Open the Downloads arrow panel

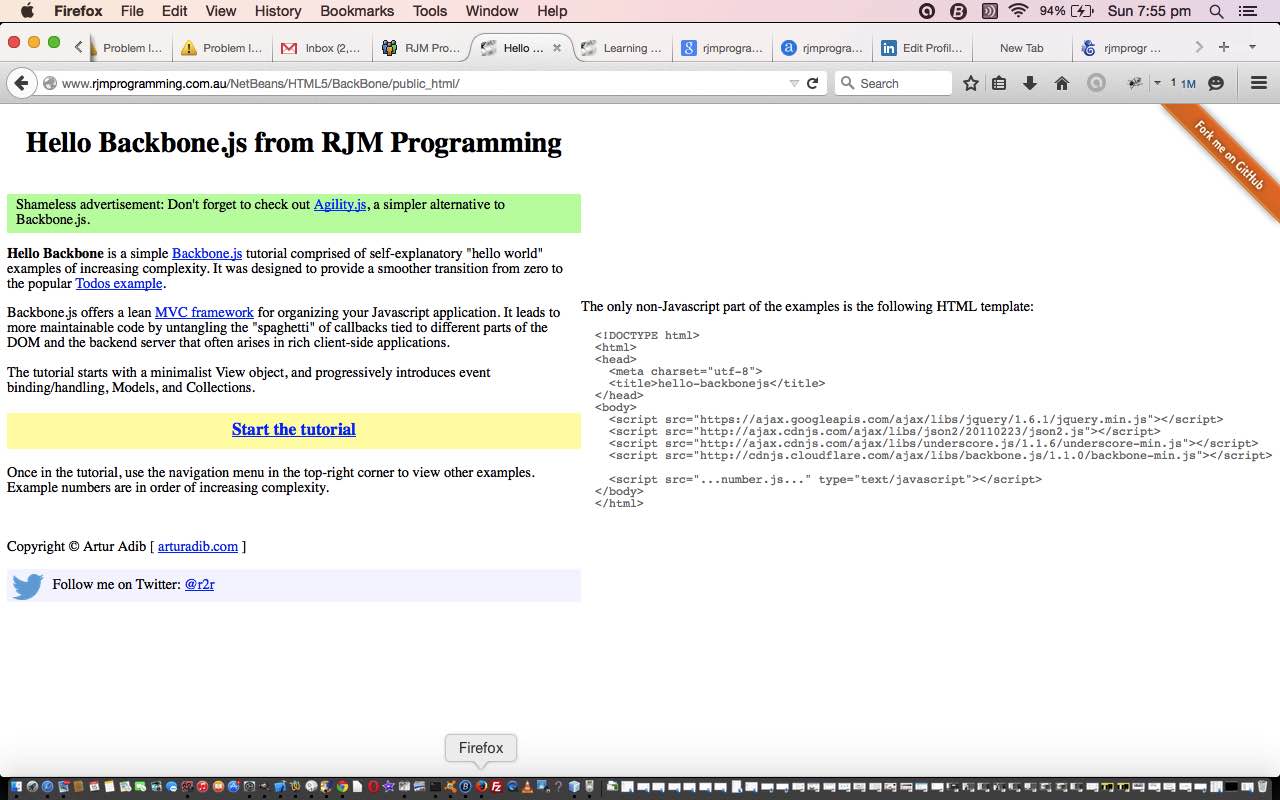click(x=1030, y=83)
